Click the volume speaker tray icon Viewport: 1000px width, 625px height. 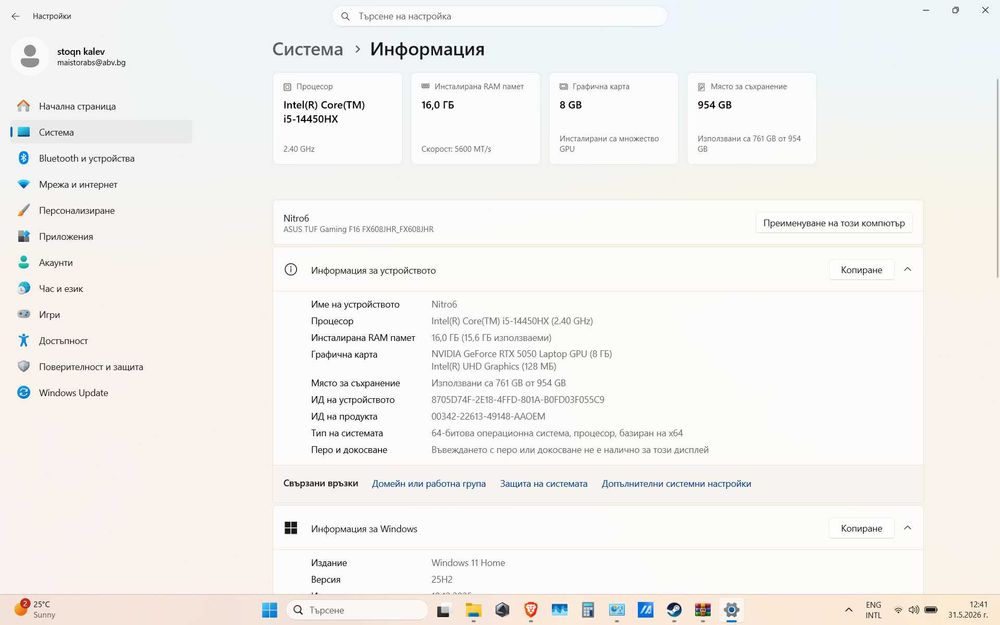[914, 610]
